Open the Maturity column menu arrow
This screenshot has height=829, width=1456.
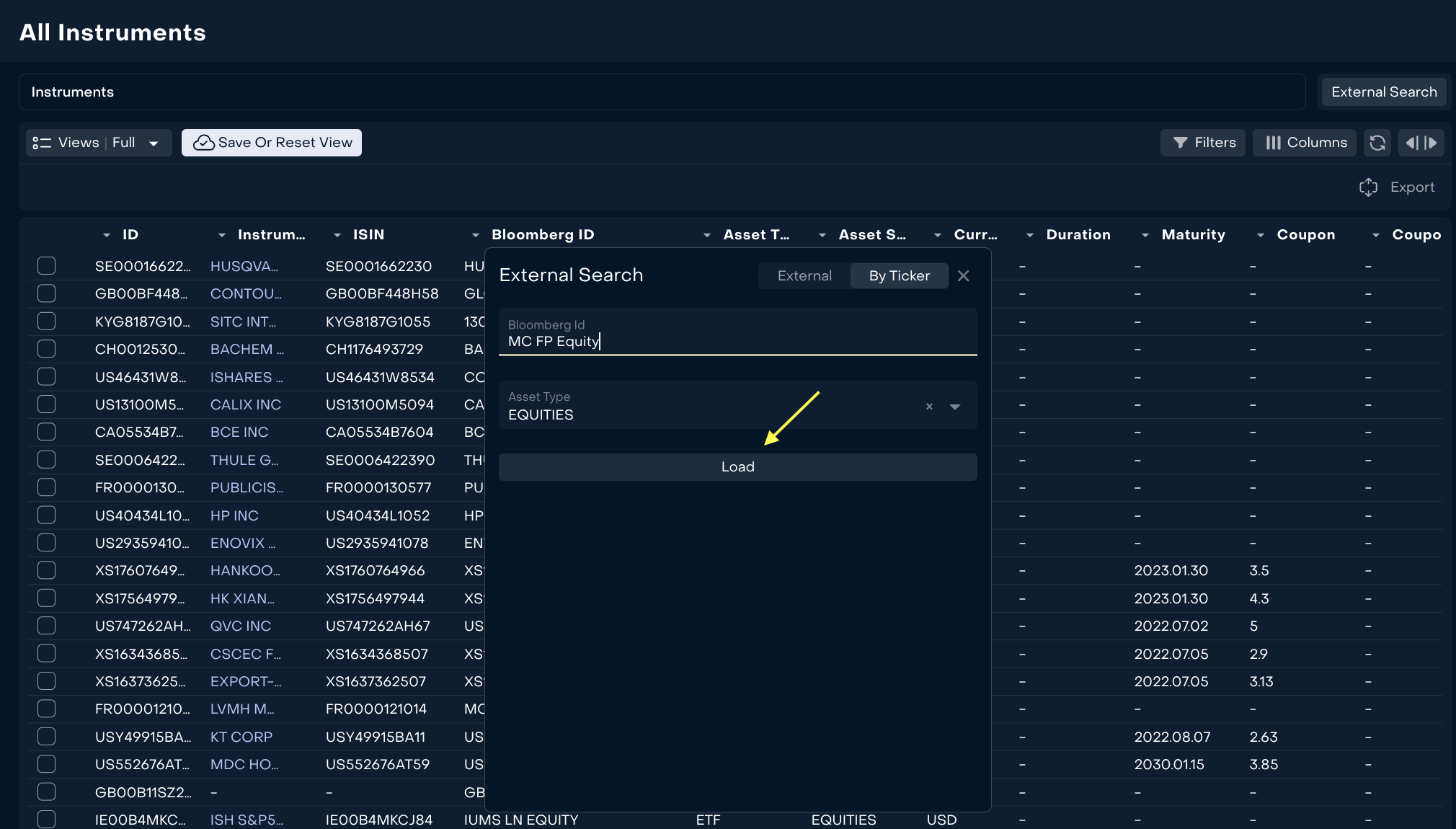click(1145, 235)
